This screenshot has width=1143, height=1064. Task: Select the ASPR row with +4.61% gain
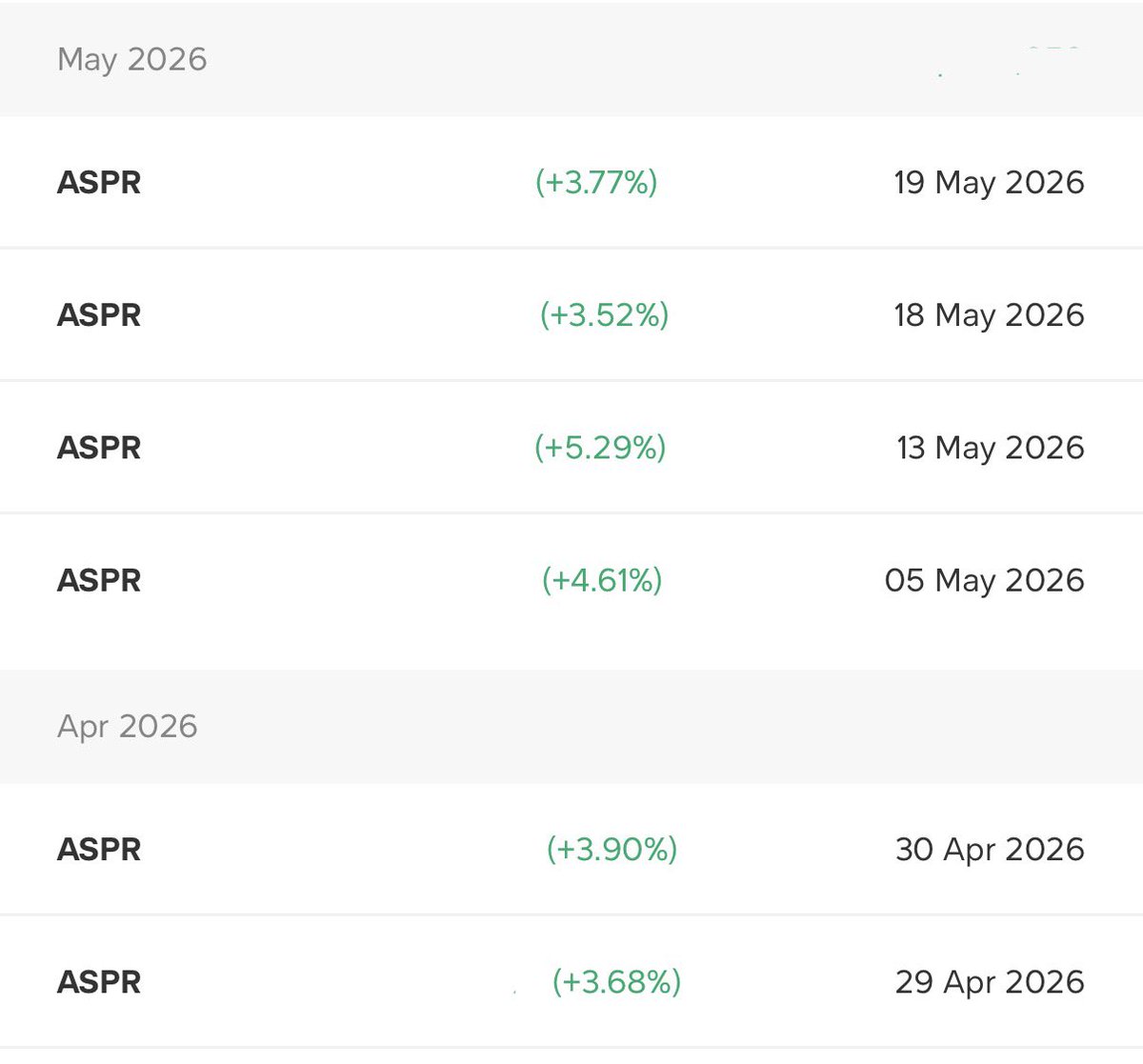[571, 579]
